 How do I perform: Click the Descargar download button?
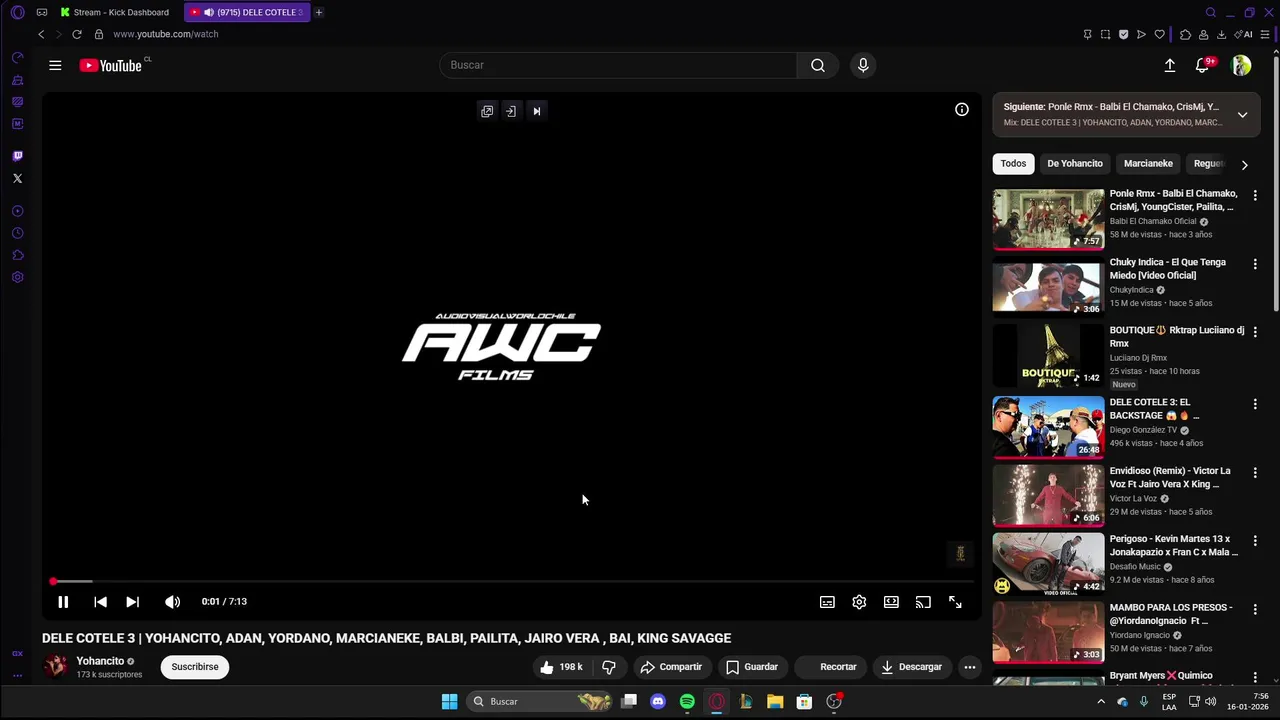912,667
